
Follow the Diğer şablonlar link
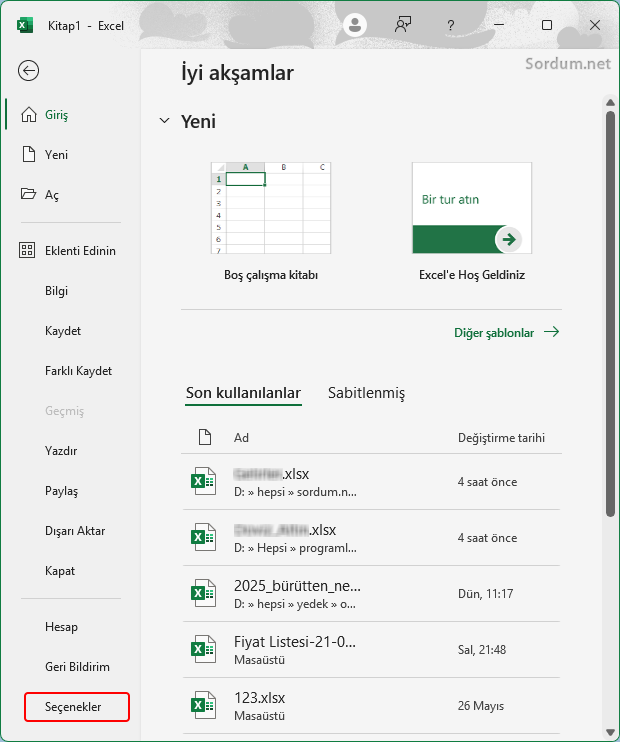pos(506,332)
